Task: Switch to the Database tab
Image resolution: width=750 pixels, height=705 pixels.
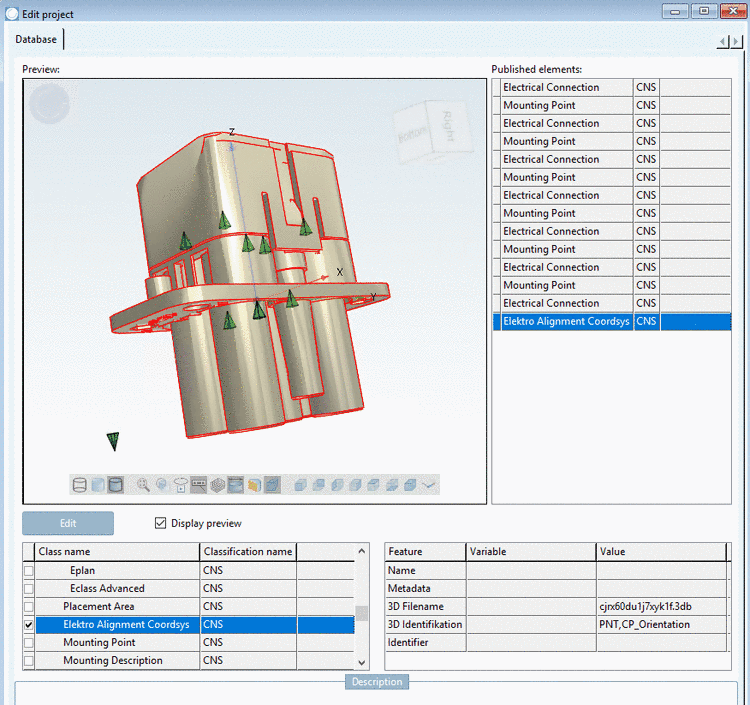Action: (37, 39)
